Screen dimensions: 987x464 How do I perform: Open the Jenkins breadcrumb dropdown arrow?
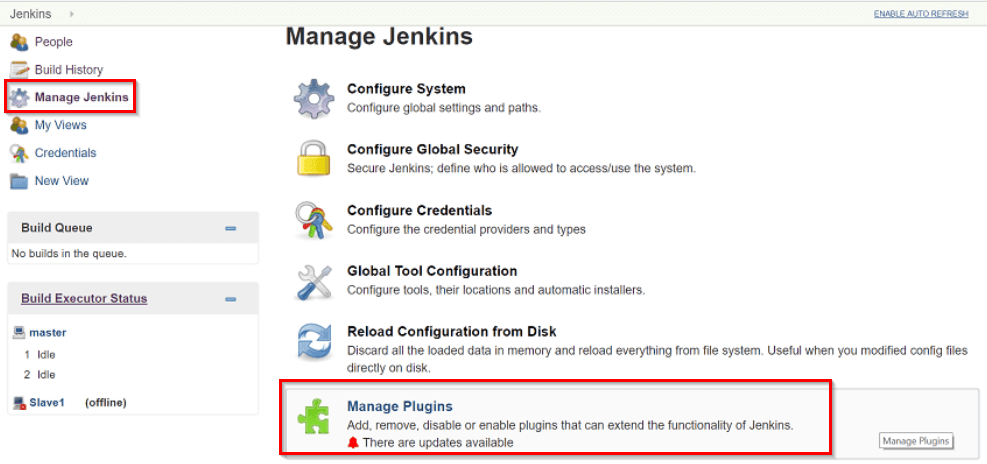click(71, 14)
